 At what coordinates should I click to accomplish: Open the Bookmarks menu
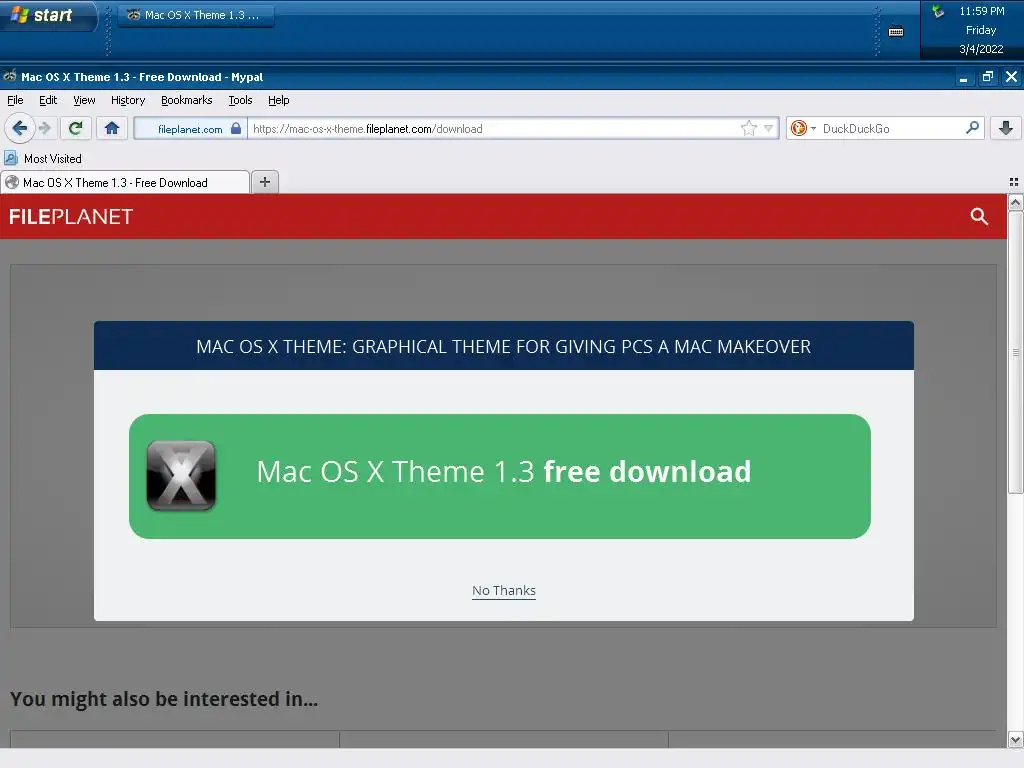tap(187, 100)
